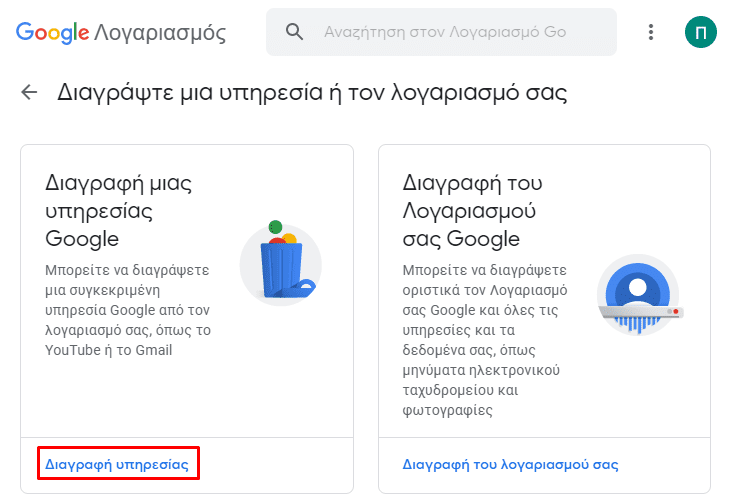Click the blue trash bin illustration
The image size is (732, 500).
tap(281, 263)
